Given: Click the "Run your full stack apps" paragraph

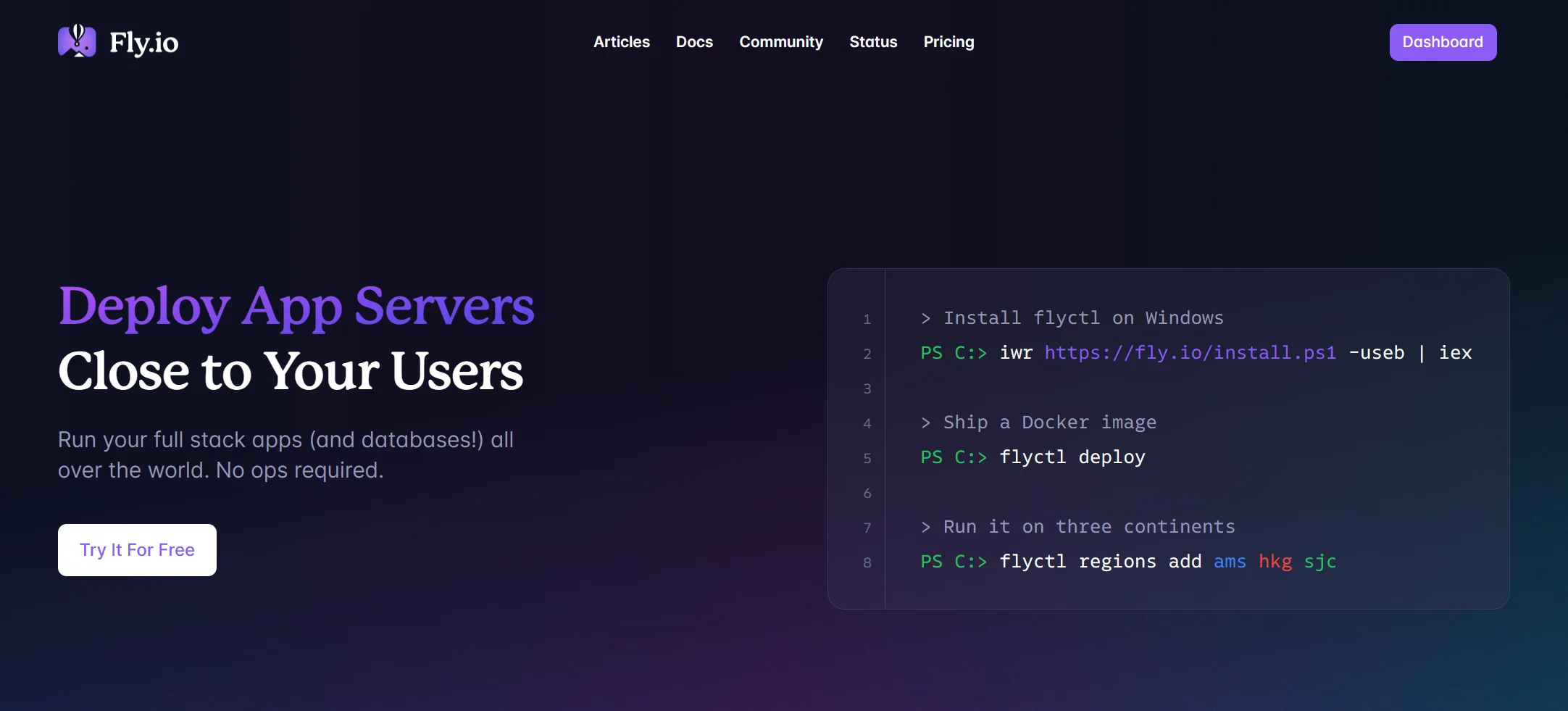Looking at the screenshot, I should 285,455.
